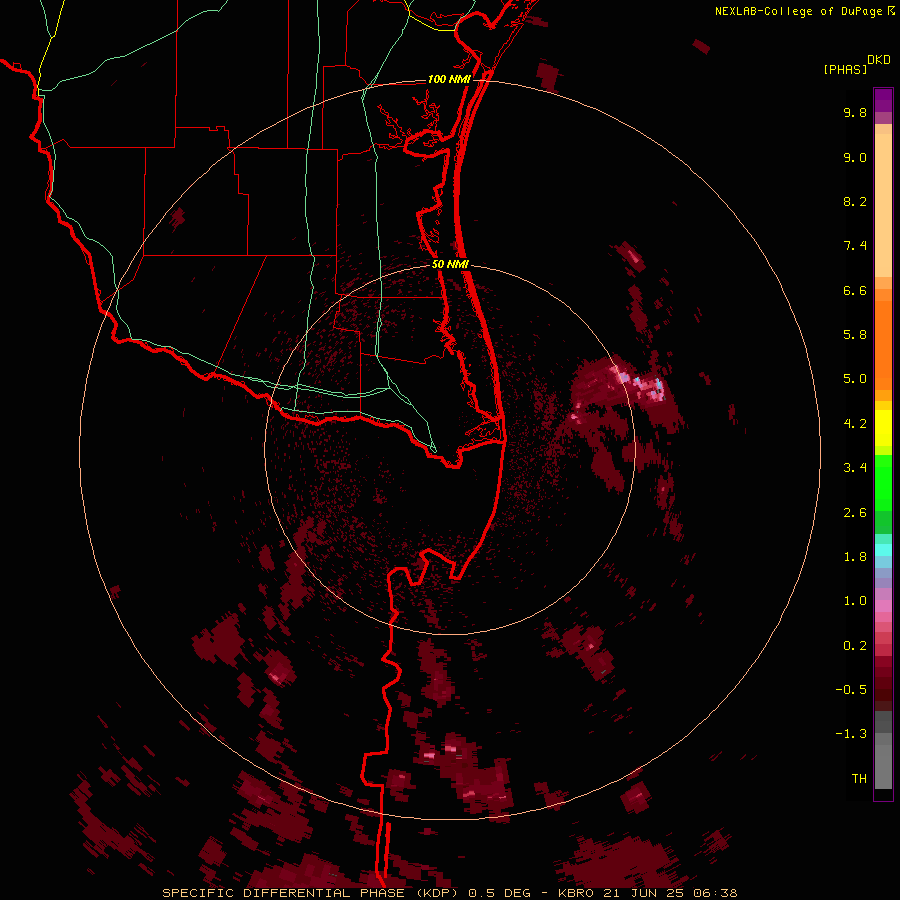Click the 1.8 scale label
The image size is (900, 900).
(855, 557)
